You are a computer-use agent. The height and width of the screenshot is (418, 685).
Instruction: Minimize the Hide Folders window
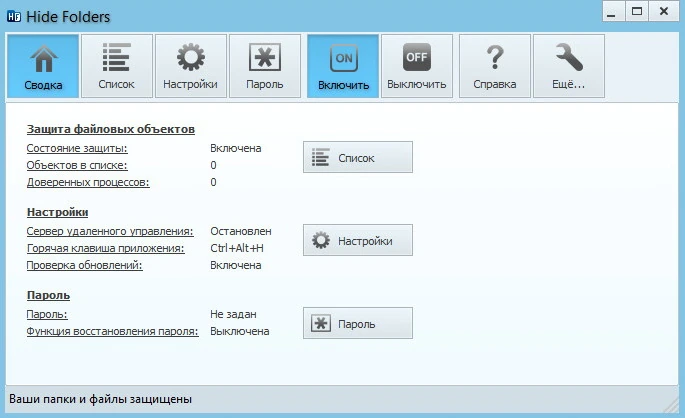[x=613, y=11]
